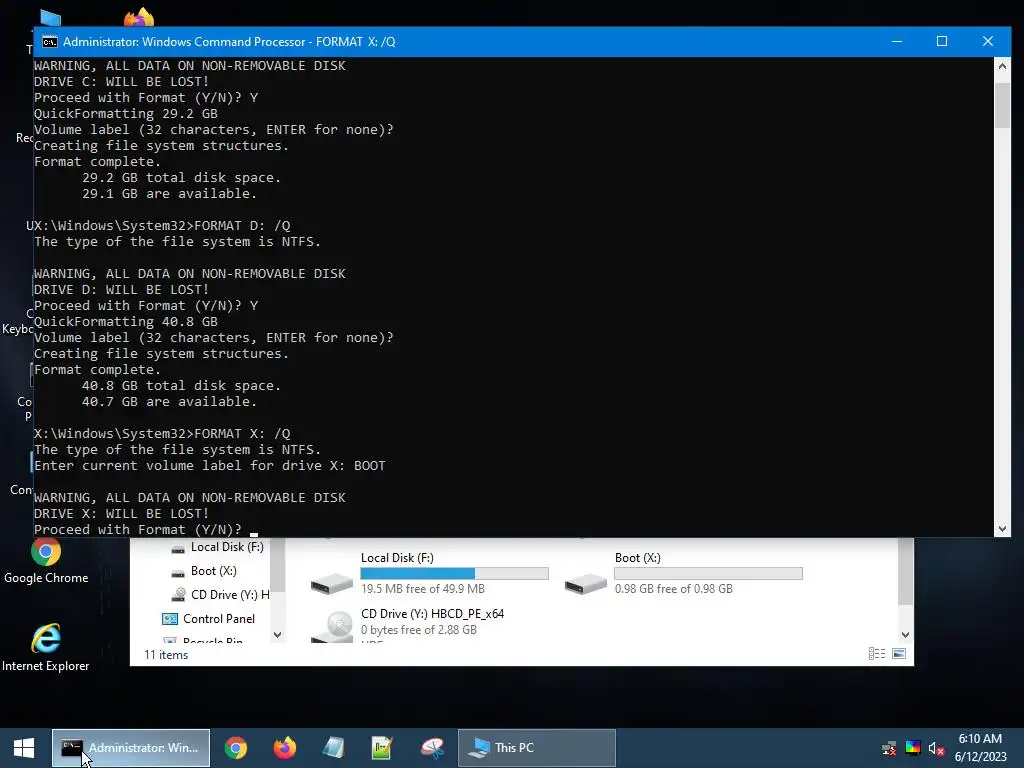Open the clock showing 6:10 AM
The width and height of the screenshot is (1024, 768).
click(x=980, y=748)
